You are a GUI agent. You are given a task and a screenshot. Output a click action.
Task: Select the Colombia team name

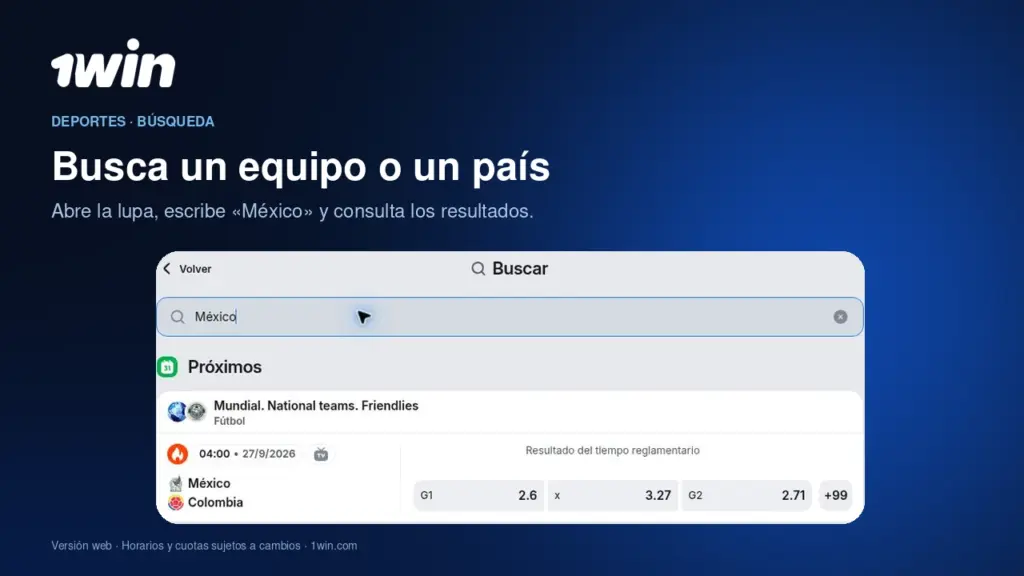tap(216, 502)
